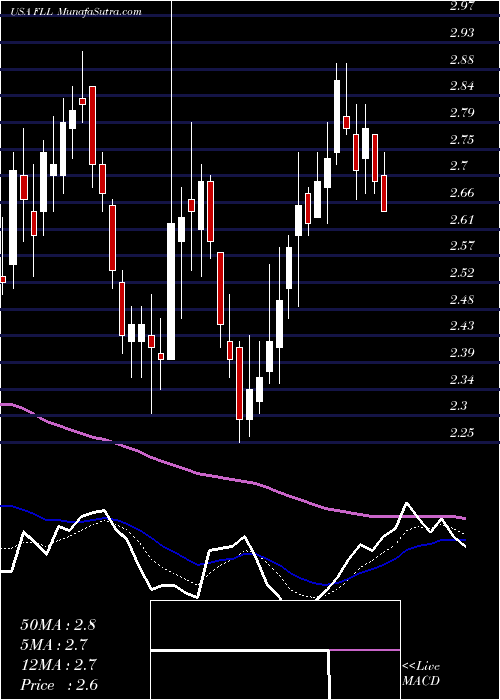Click the '5MA : 2.7' indicator text
Viewport: 500px width, 700px height.
[54, 645]
